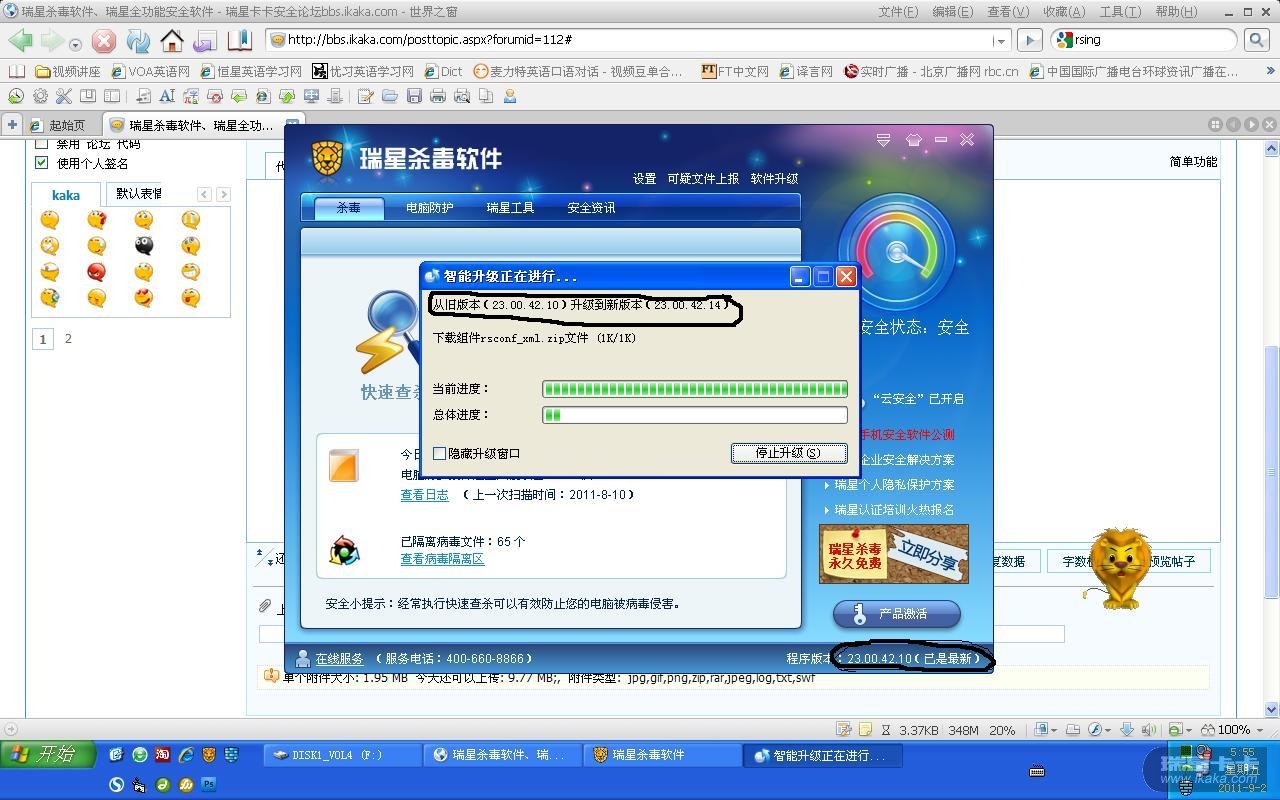The height and width of the screenshot is (800, 1280).
Task: Open the Favorites menu
Action: click(1064, 12)
